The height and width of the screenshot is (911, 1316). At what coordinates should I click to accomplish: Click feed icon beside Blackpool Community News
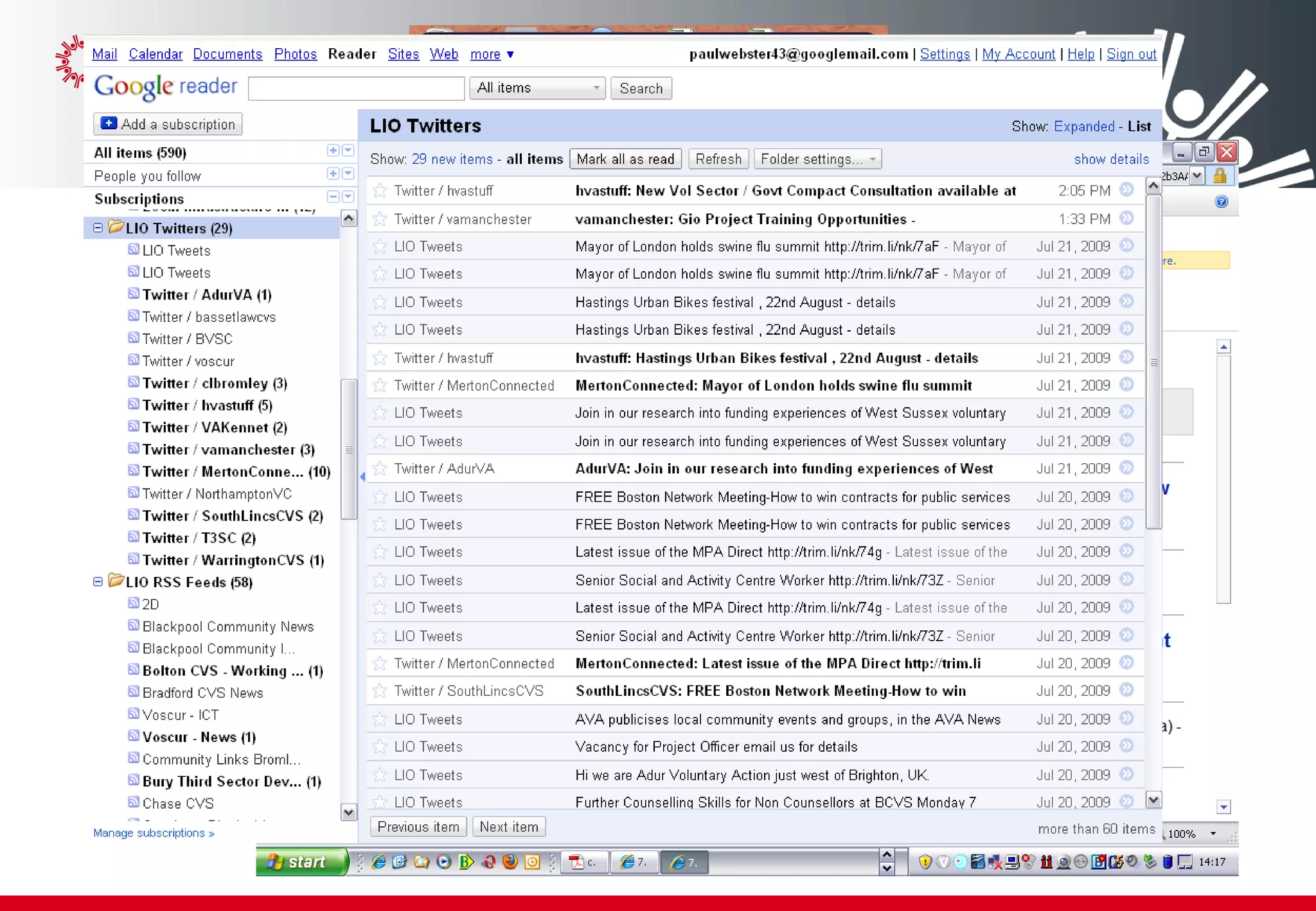pos(134,625)
